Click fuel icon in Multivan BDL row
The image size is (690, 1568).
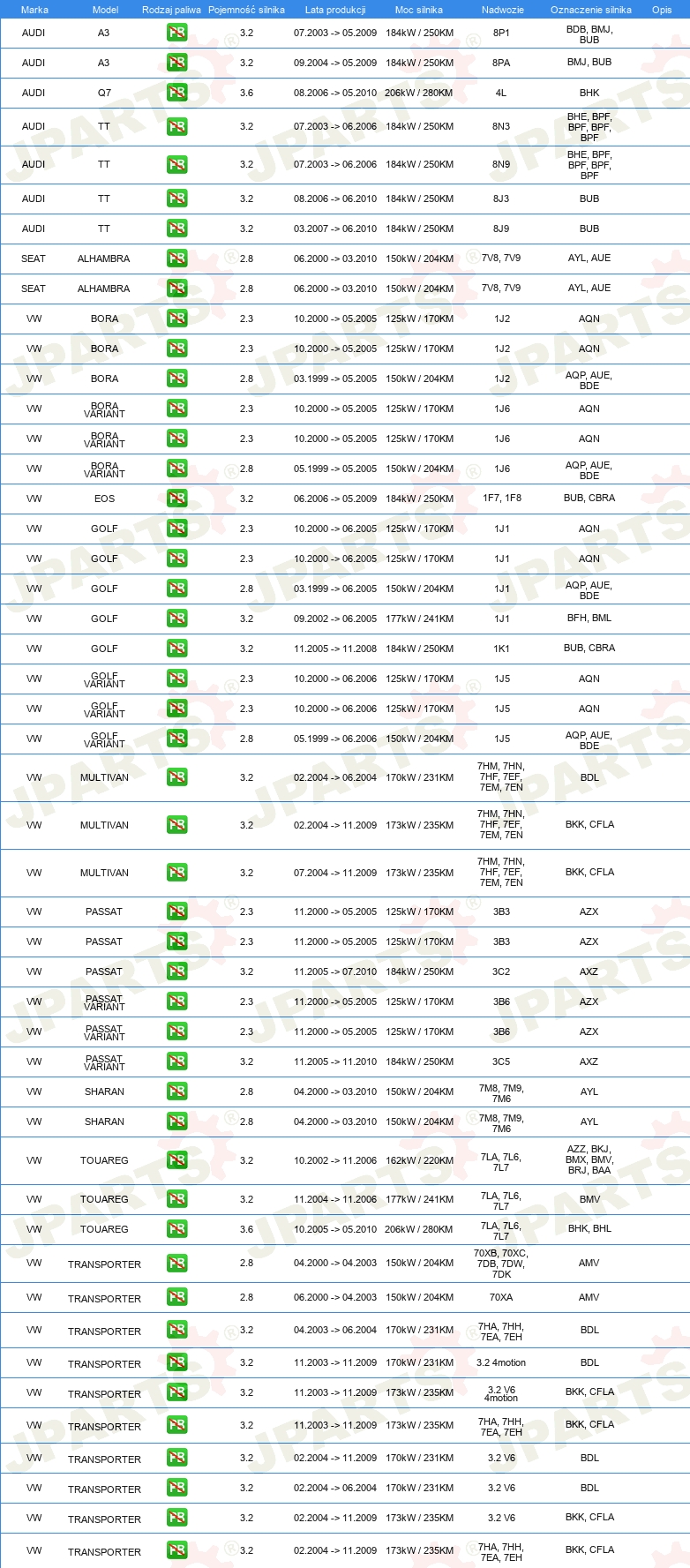[176, 777]
